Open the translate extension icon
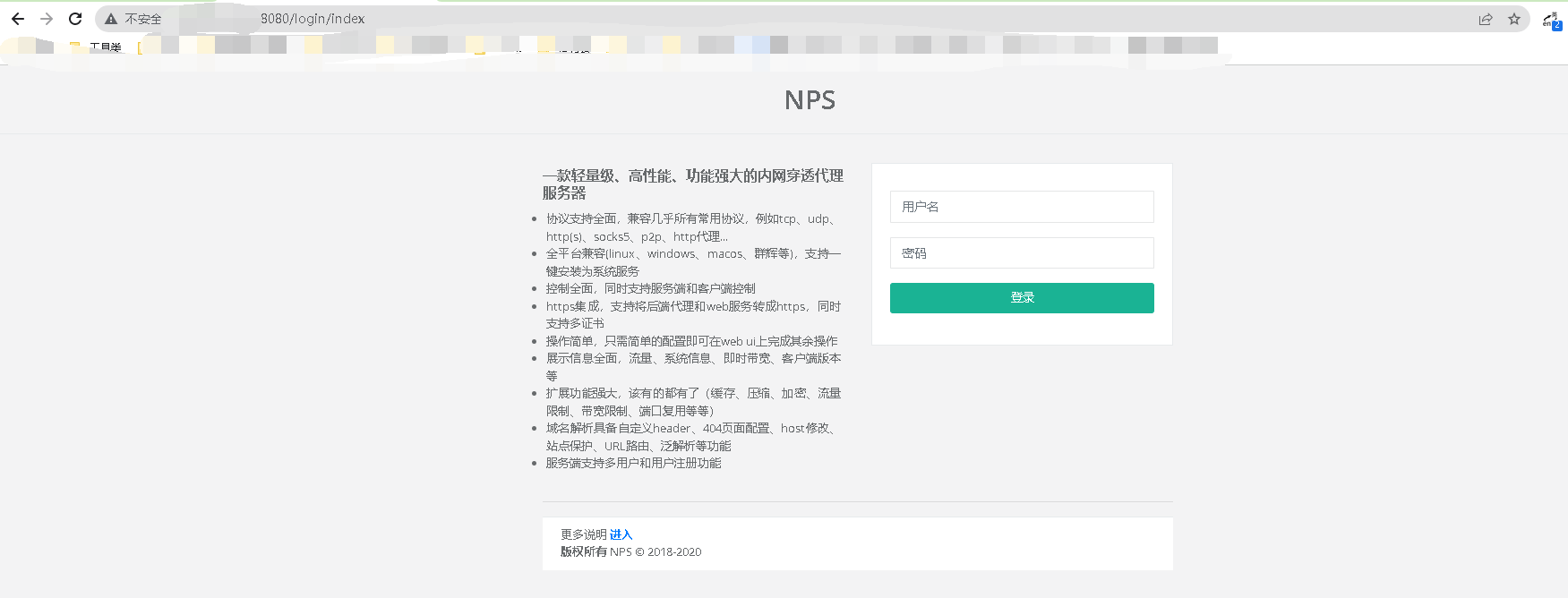 point(1551,20)
